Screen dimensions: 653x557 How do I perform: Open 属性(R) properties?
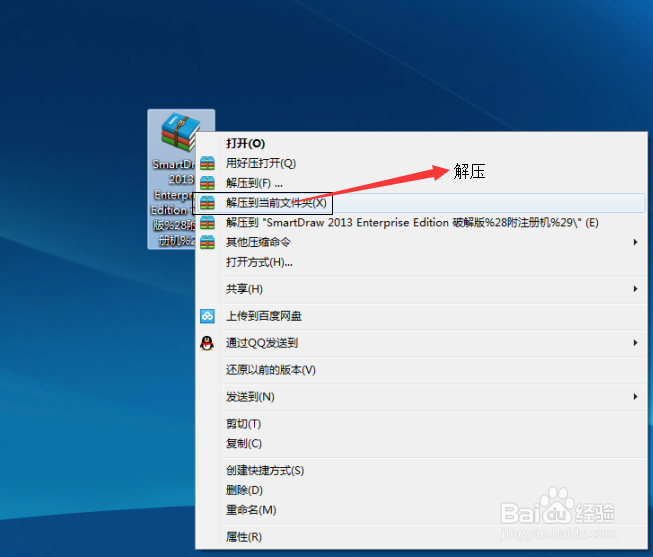(421, 537)
